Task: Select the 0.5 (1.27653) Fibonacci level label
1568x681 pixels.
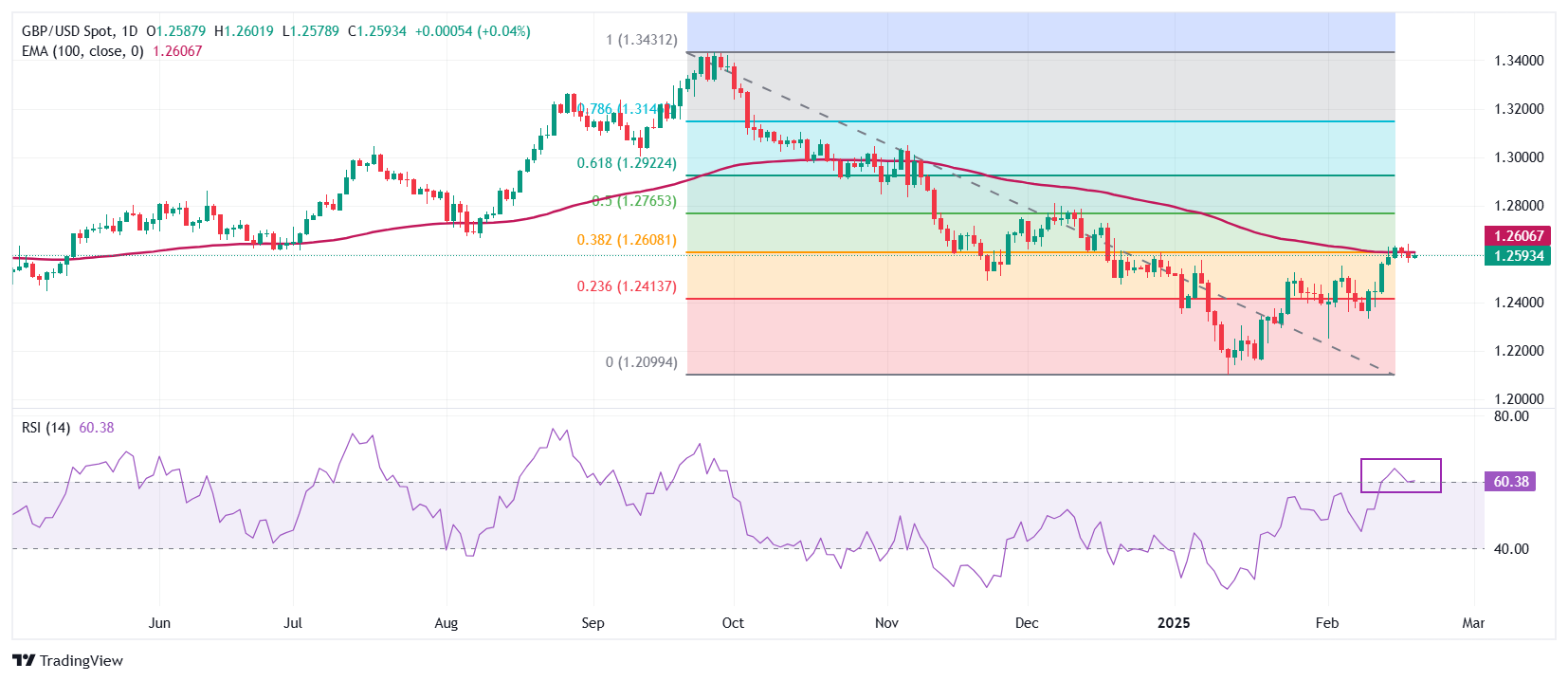Action: pos(634,201)
